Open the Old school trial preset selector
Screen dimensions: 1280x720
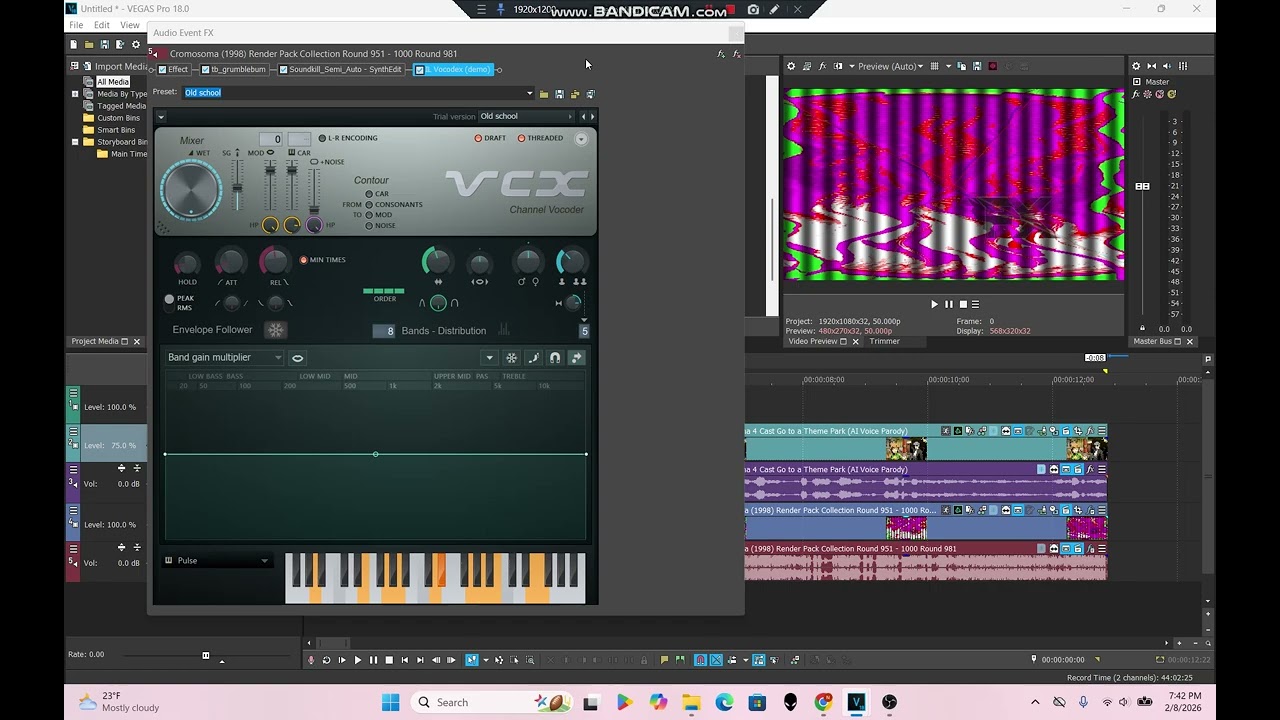coord(525,116)
